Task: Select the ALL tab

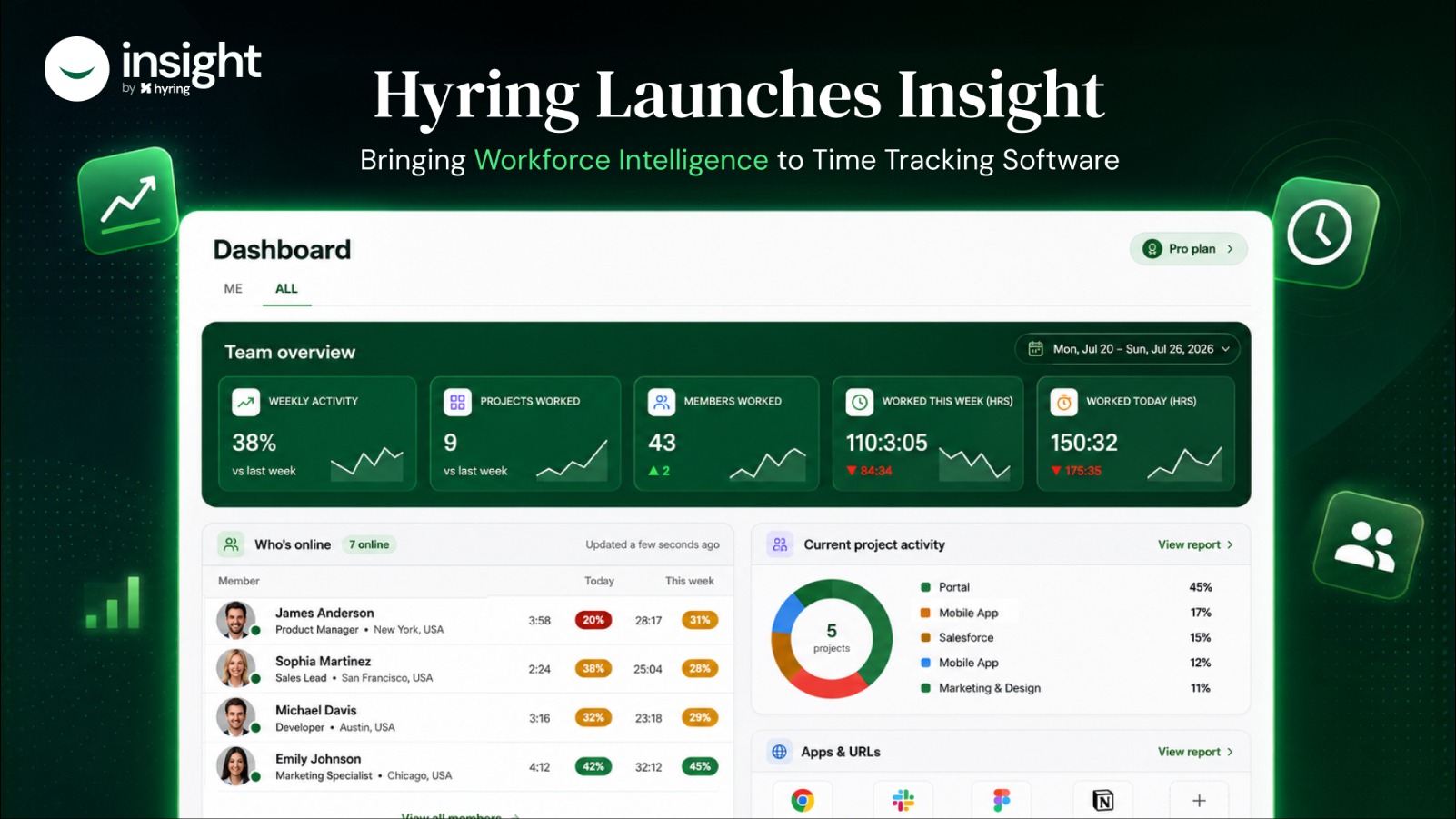Action: (286, 288)
